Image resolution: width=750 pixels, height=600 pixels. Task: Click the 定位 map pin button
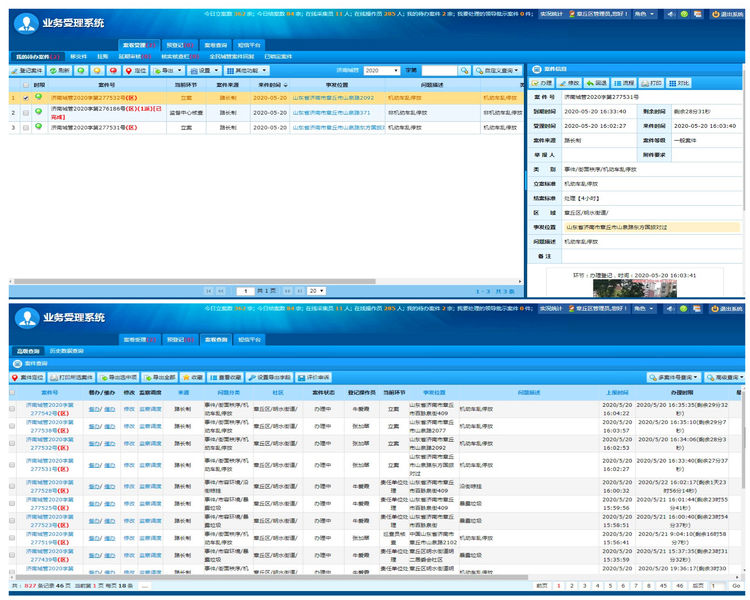pyautogui.click(x=135, y=71)
